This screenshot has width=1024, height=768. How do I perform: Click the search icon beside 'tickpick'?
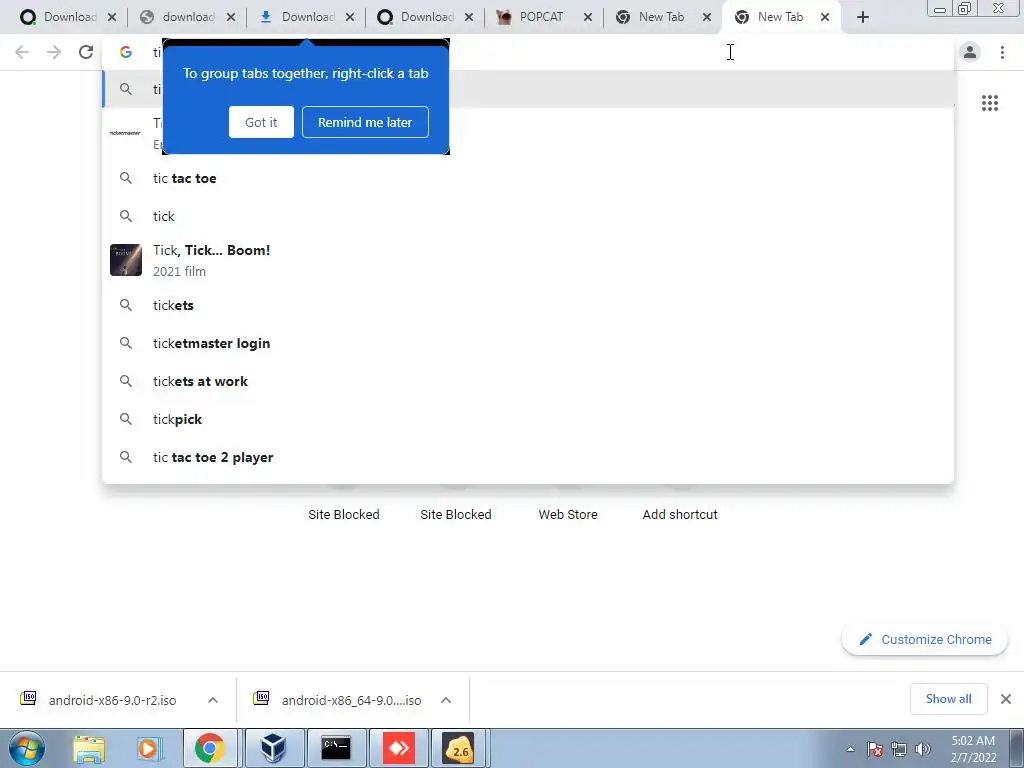tap(125, 419)
